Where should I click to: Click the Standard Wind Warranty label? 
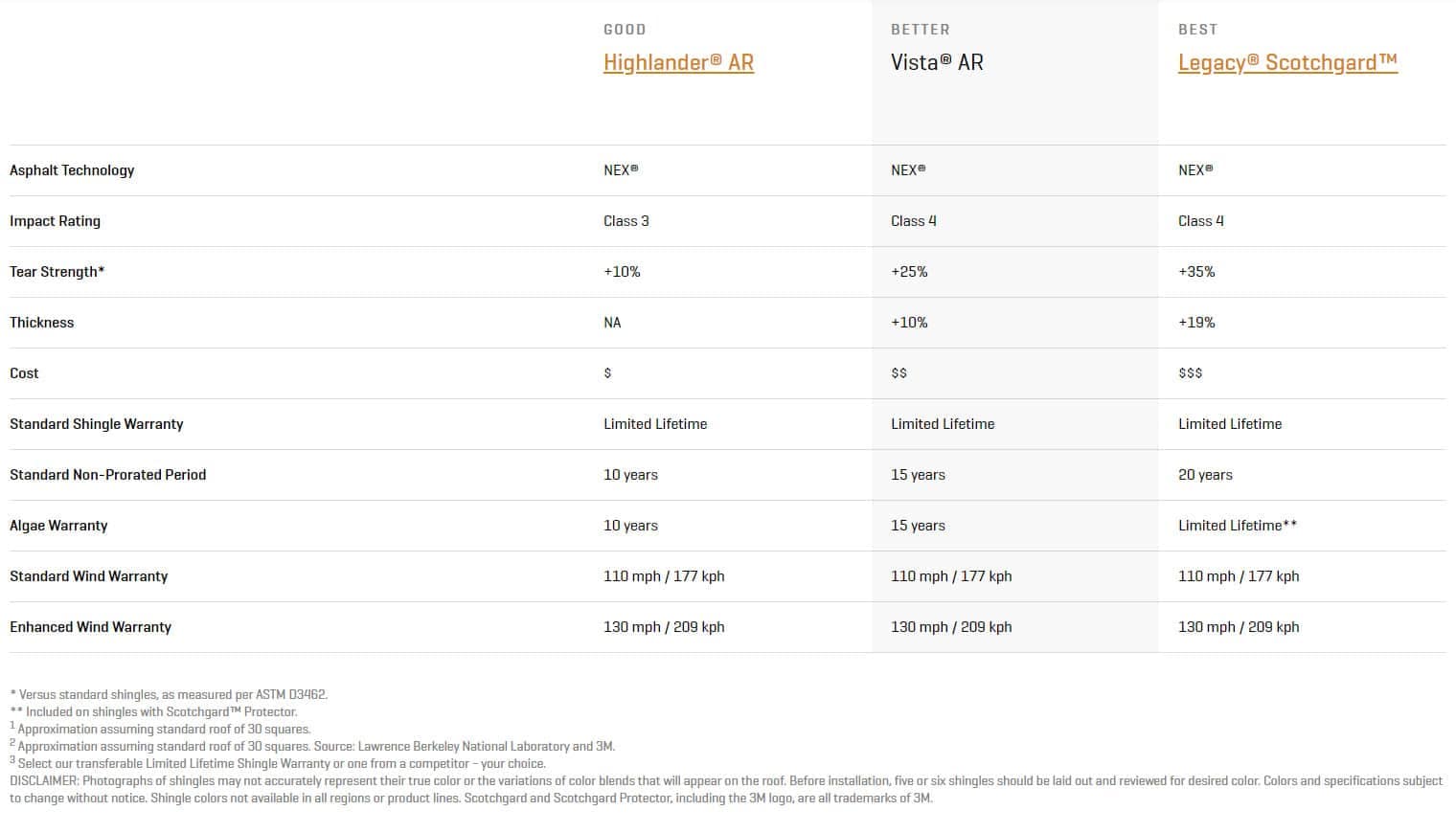point(88,576)
